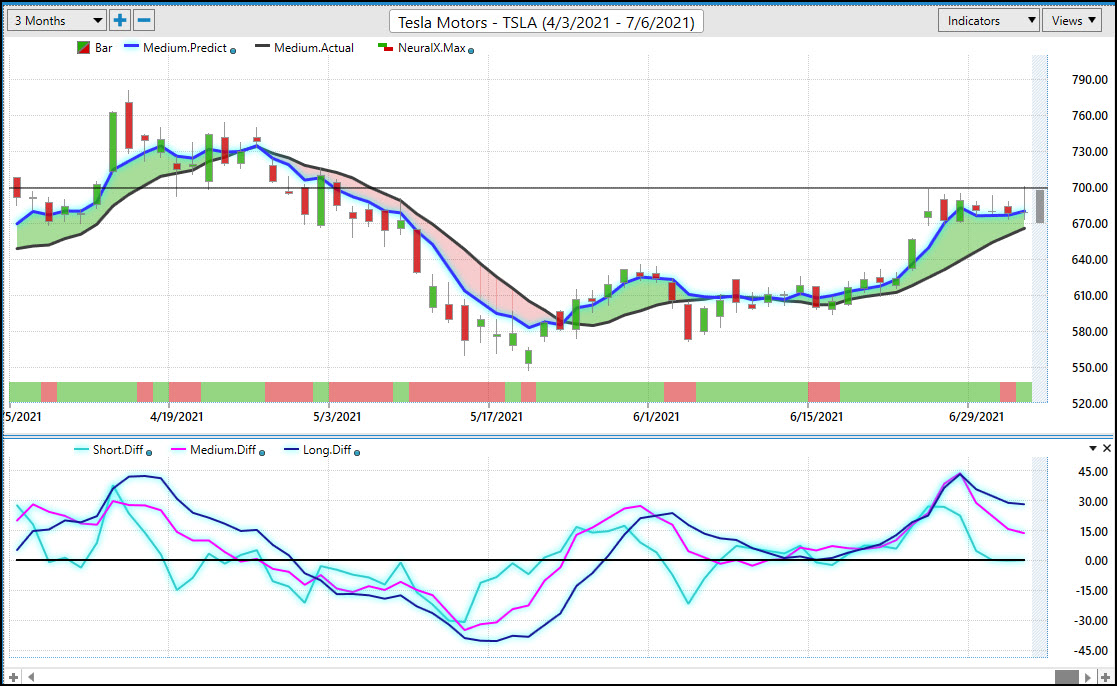Open the 3 Months time range dropdown
The height and width of the screenshot is (686, 1117).
click(x=57, y=21)
